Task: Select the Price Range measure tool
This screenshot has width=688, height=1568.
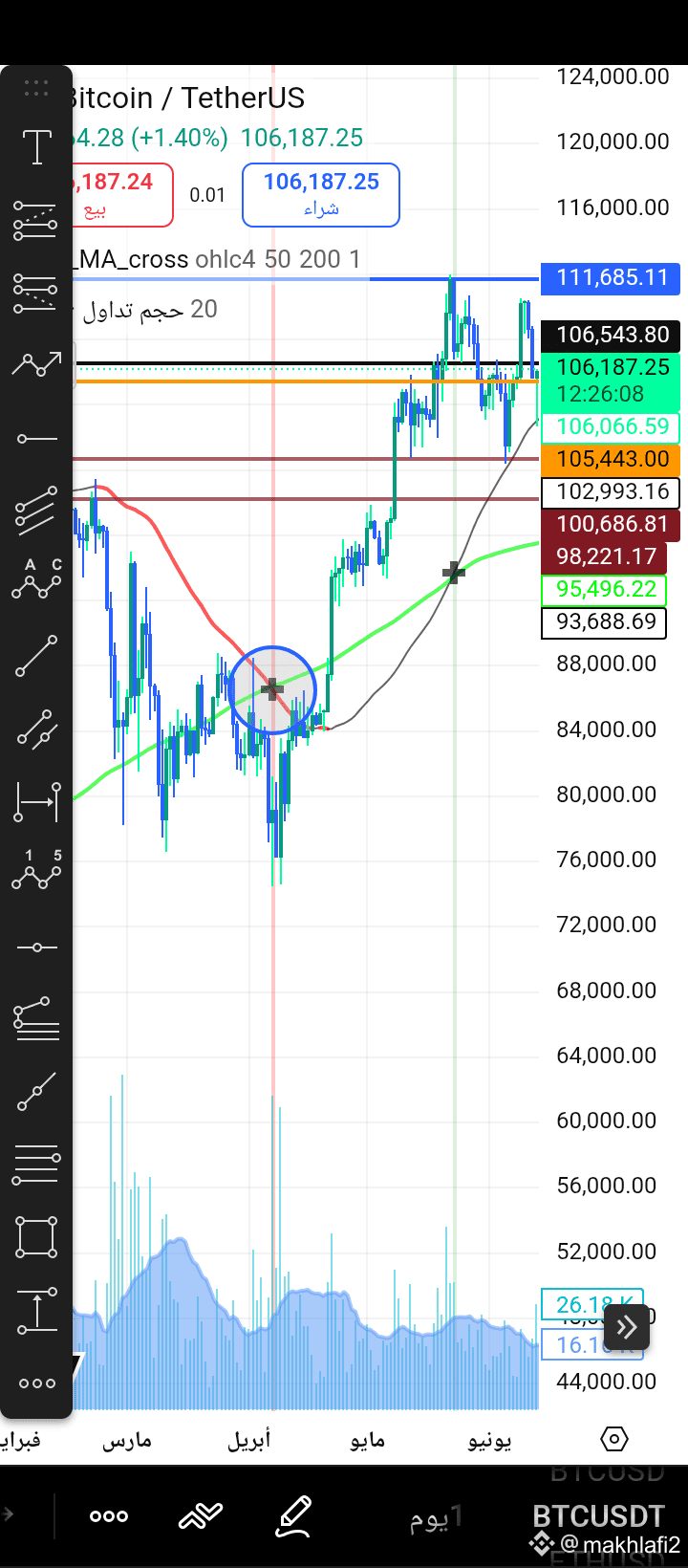Action: point(36,1310)
